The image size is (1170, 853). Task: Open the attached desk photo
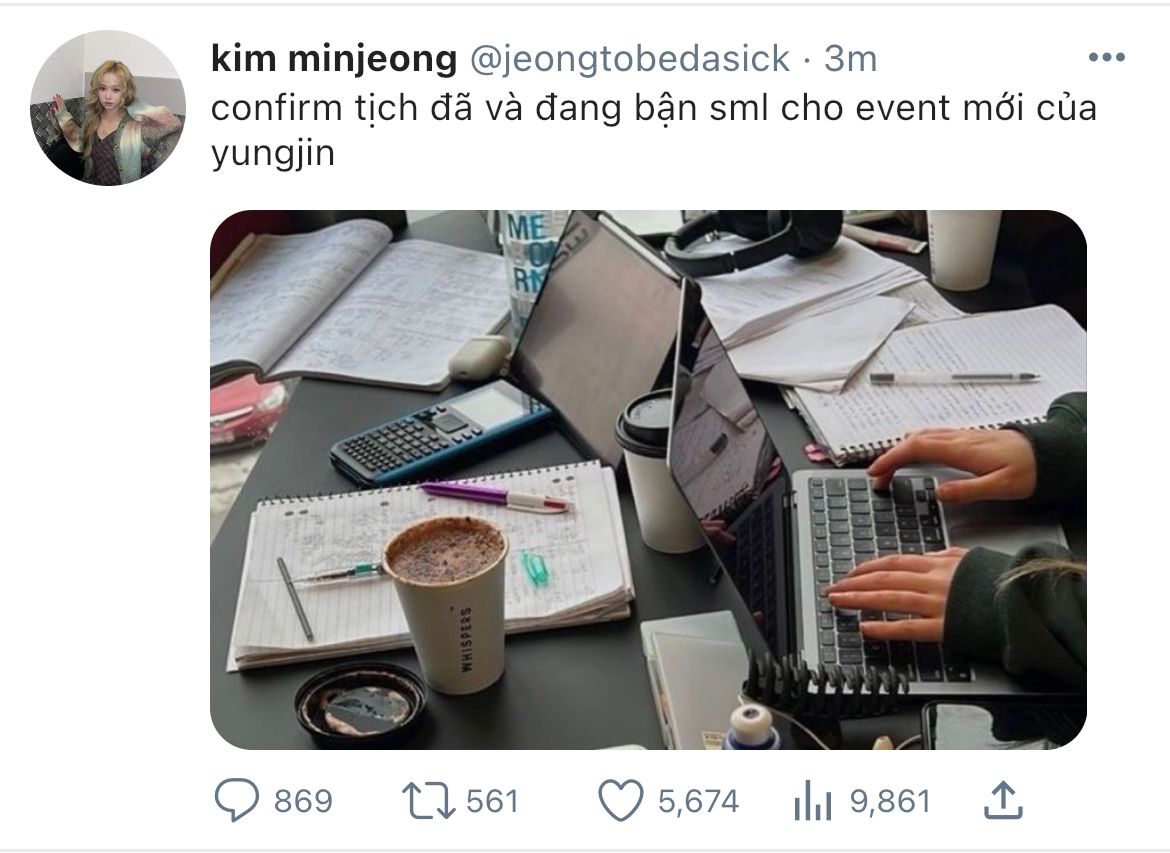(648, 480)
